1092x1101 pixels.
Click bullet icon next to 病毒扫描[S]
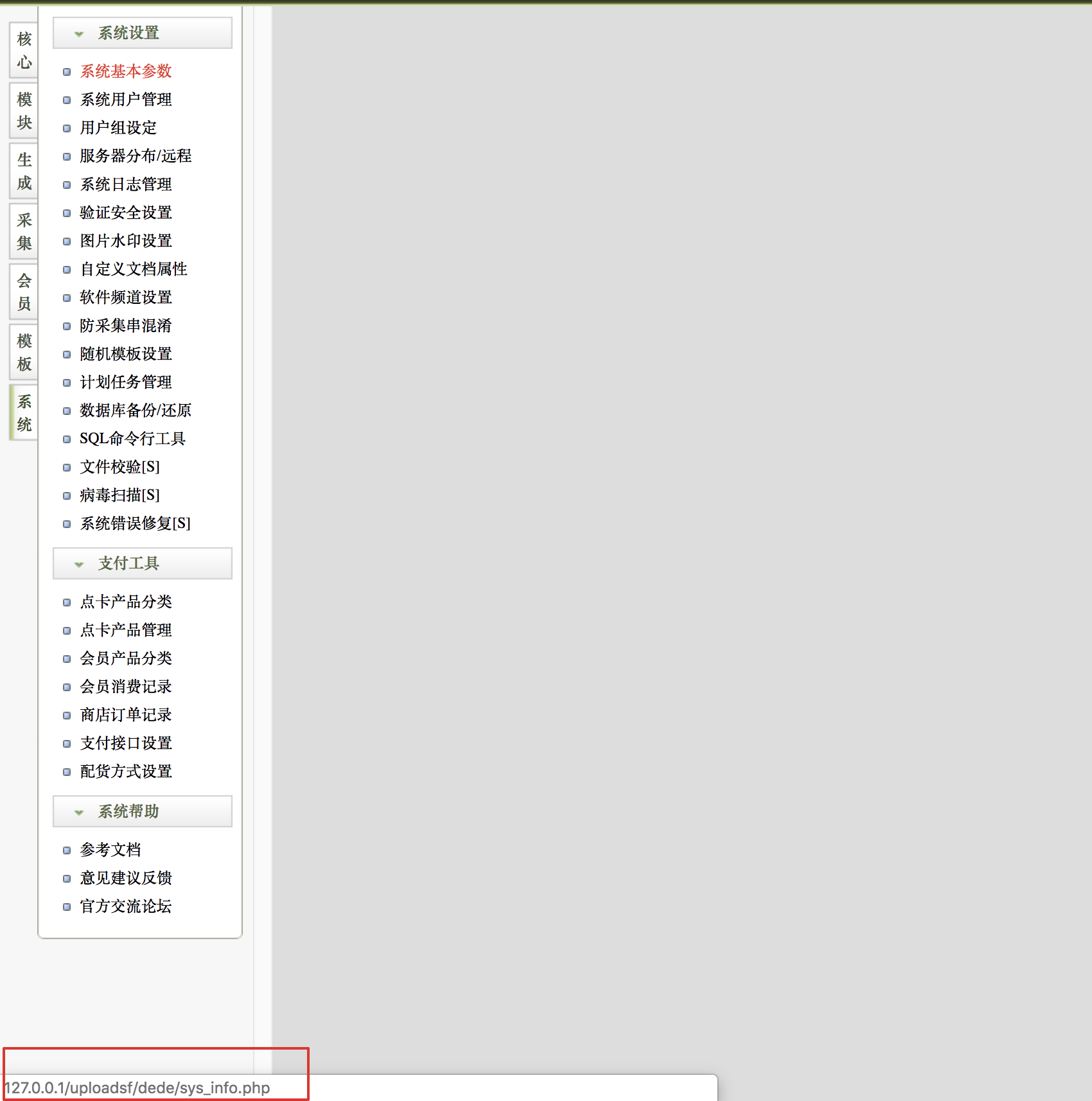pyautogui.click(x=67, y=496)
